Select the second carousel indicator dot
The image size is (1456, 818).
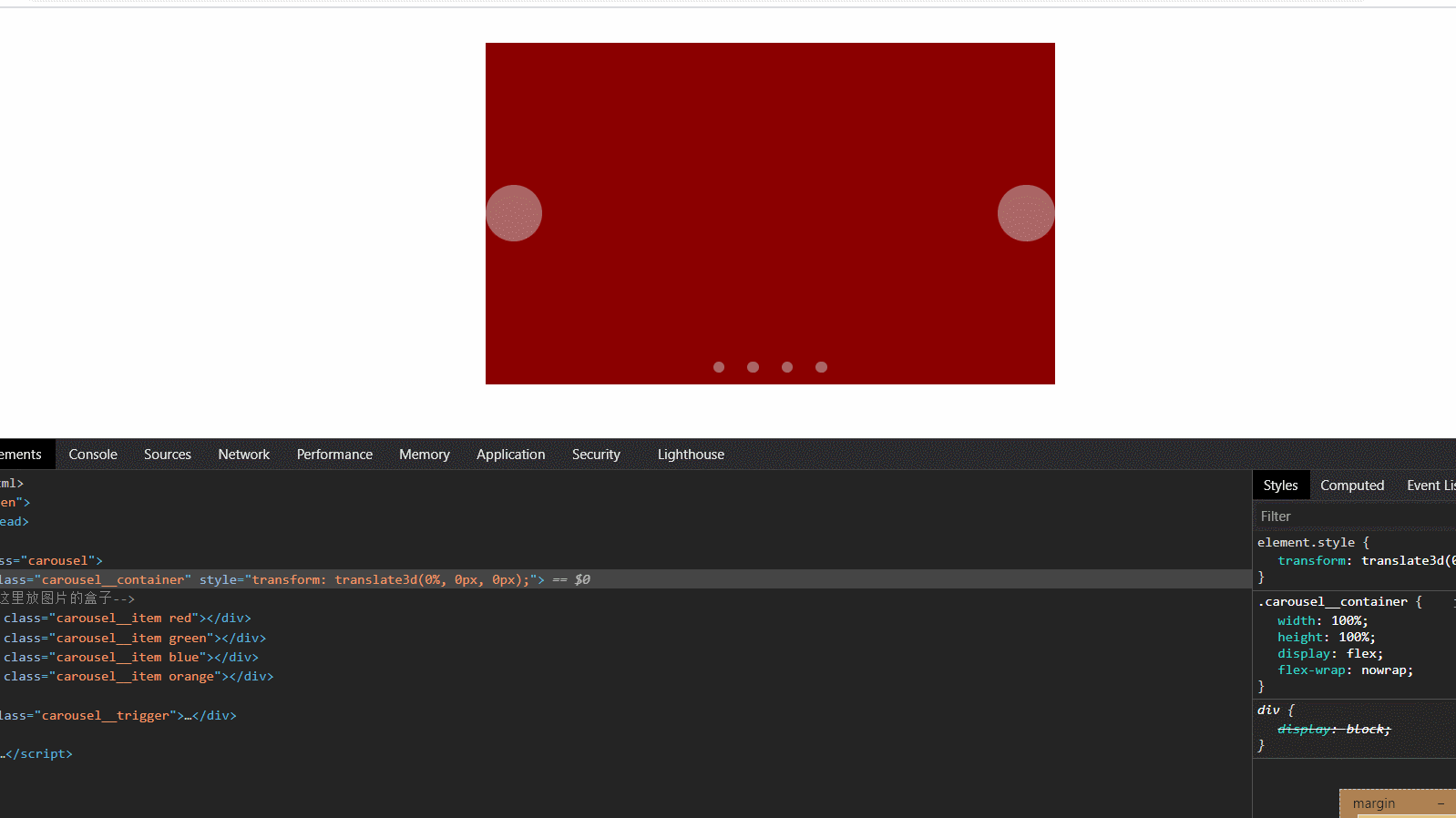tap(753, 367)
